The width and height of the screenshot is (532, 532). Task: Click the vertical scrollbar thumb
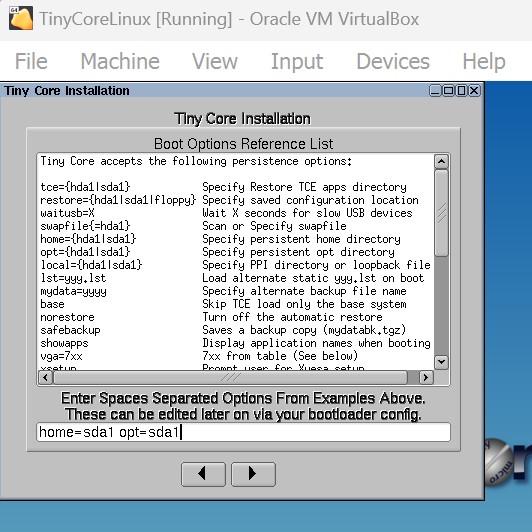pos(441,213)
